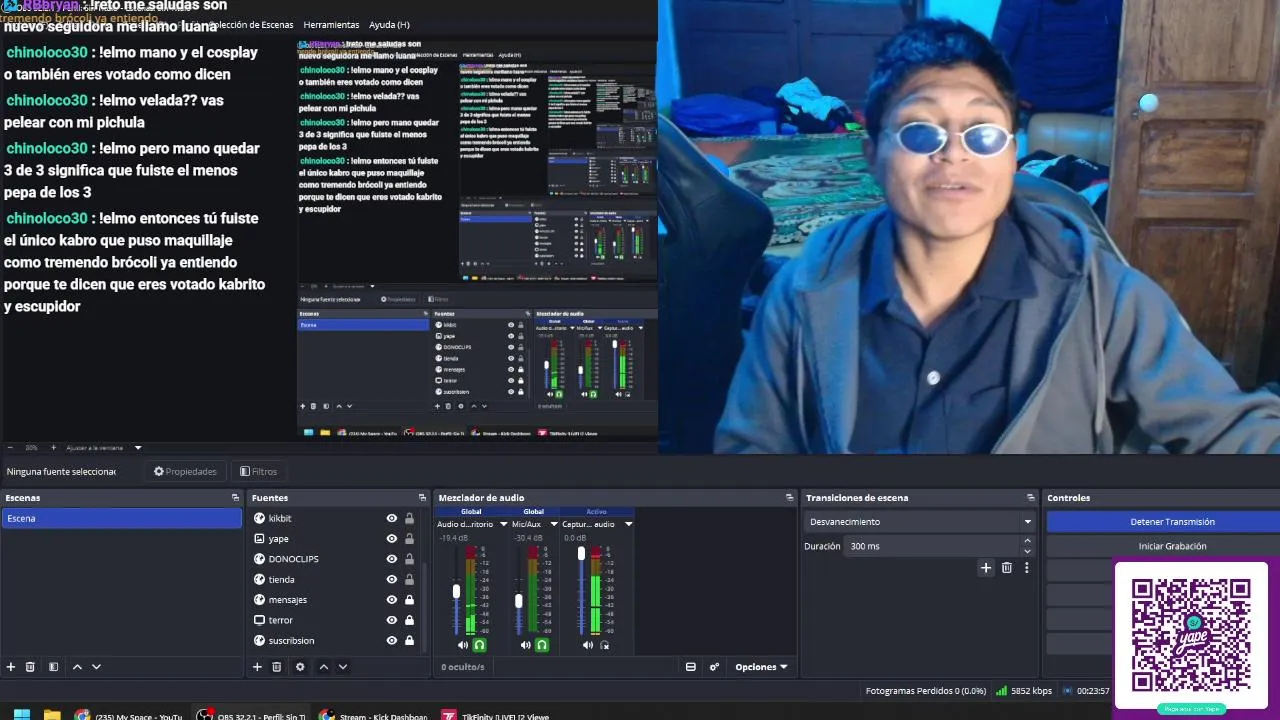1280x720 pixels.
Task: Hide the DONOCLIPS source
Action: pos(392,559)
